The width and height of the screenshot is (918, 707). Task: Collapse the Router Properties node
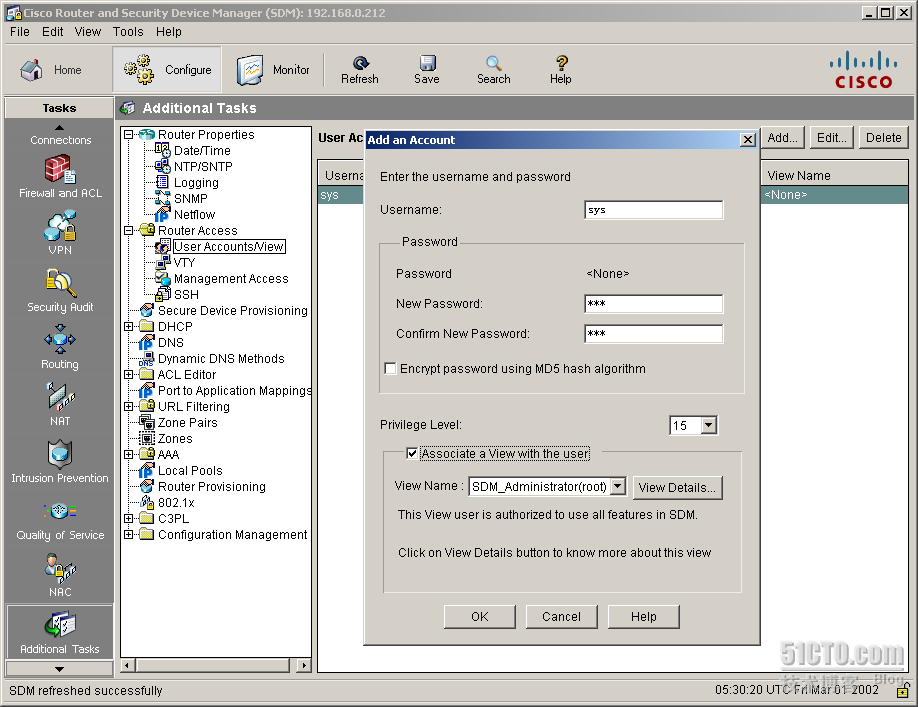[129, 135]
